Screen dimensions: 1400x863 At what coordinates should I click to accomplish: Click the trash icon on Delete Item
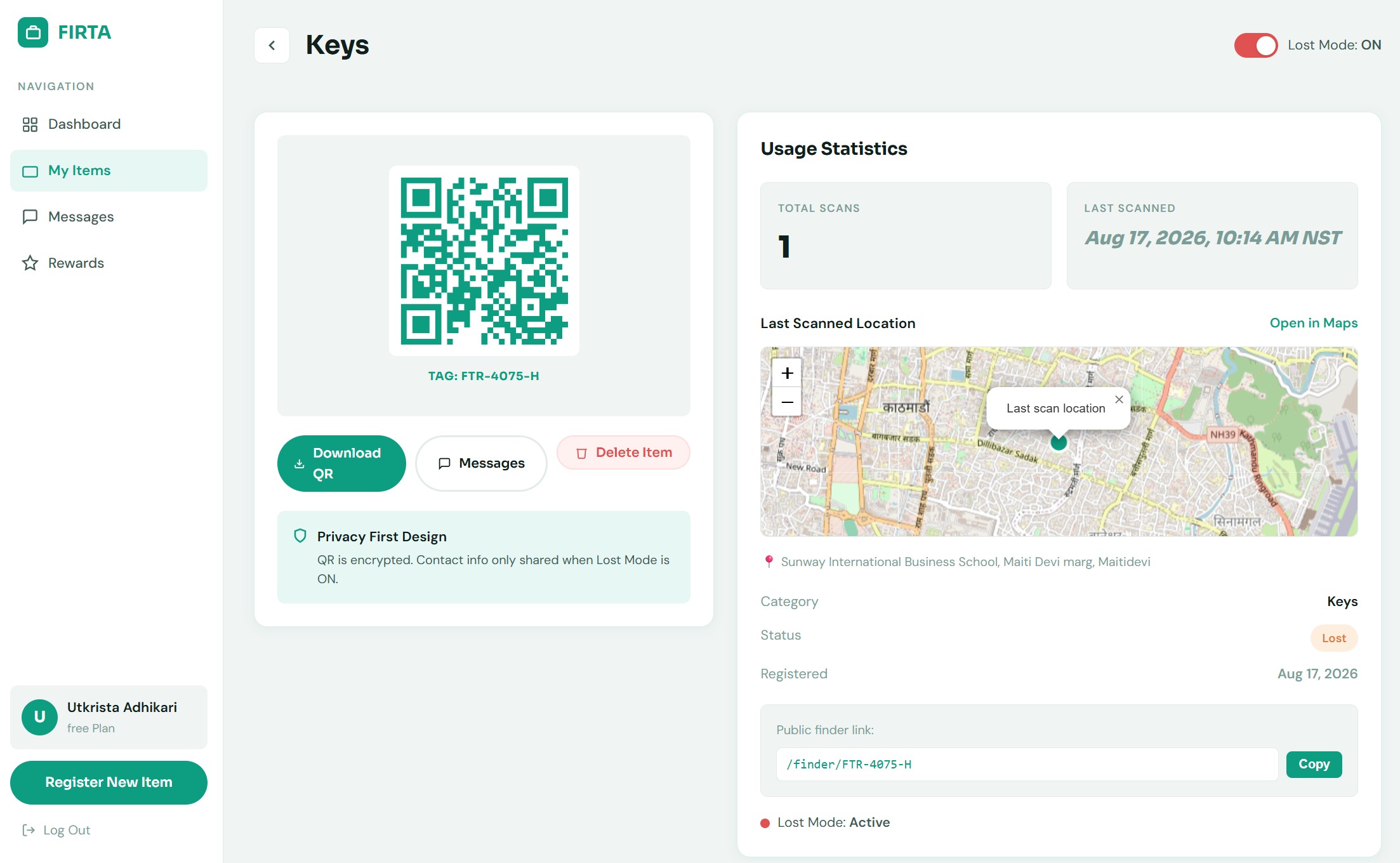[x=581, y=453]
